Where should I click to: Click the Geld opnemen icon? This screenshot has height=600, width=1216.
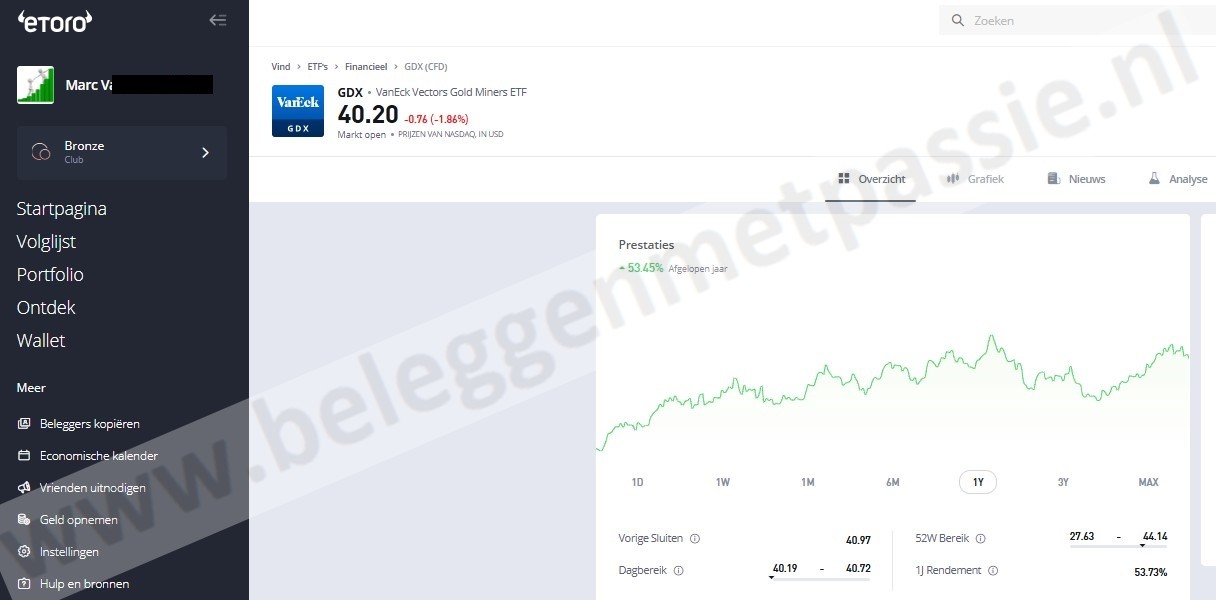[x=24, y=519]
